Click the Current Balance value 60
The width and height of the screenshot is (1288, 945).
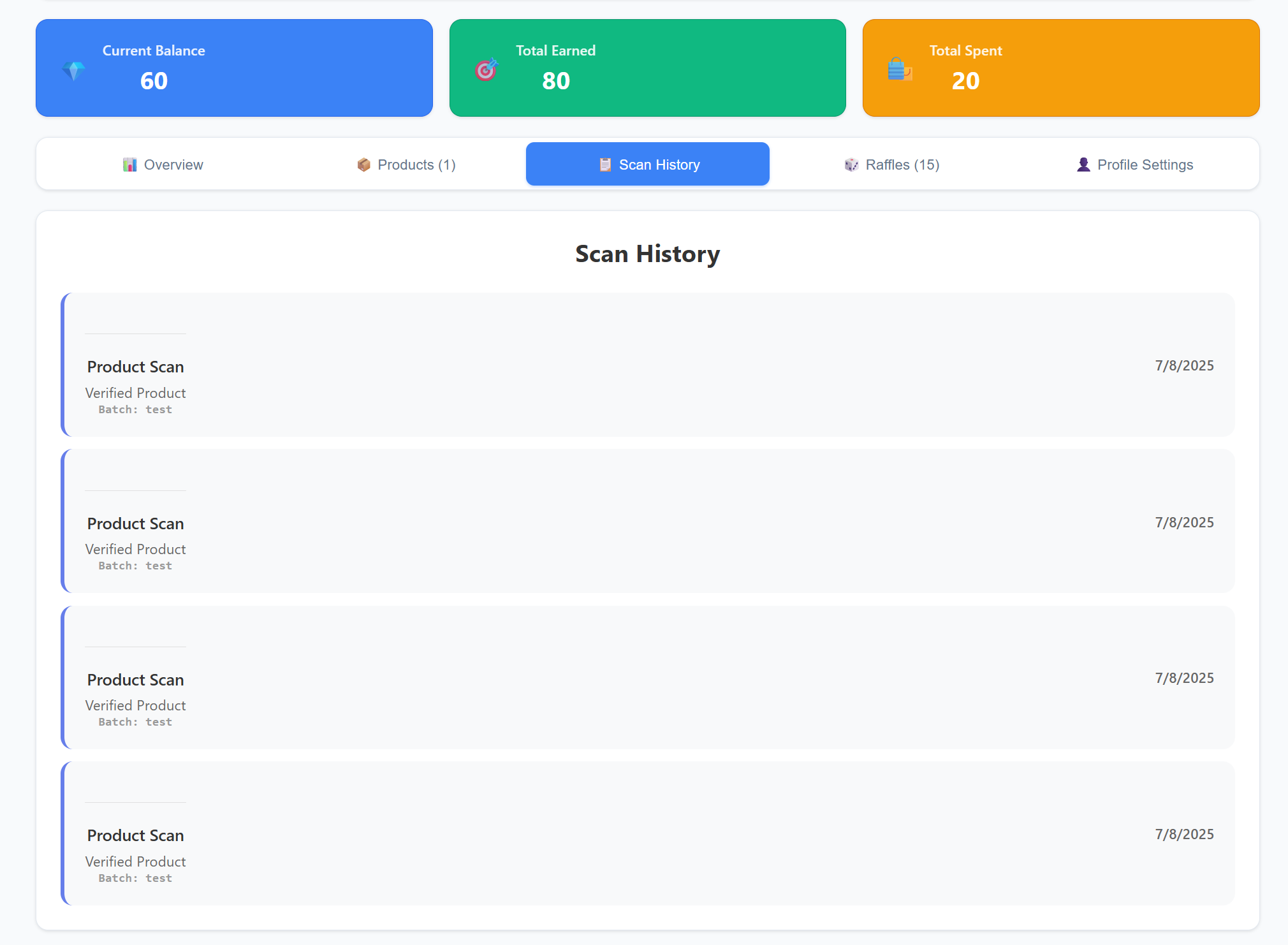point(154,81)
